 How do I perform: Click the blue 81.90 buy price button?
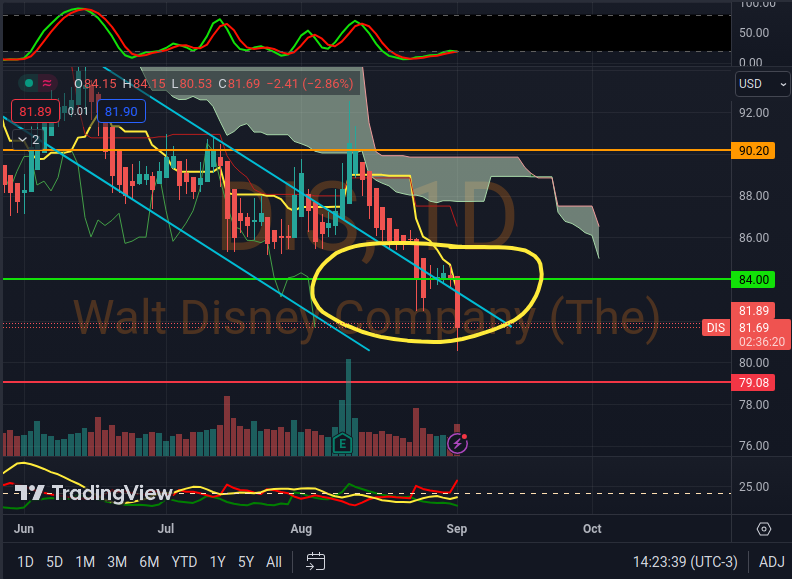point(121,112)
